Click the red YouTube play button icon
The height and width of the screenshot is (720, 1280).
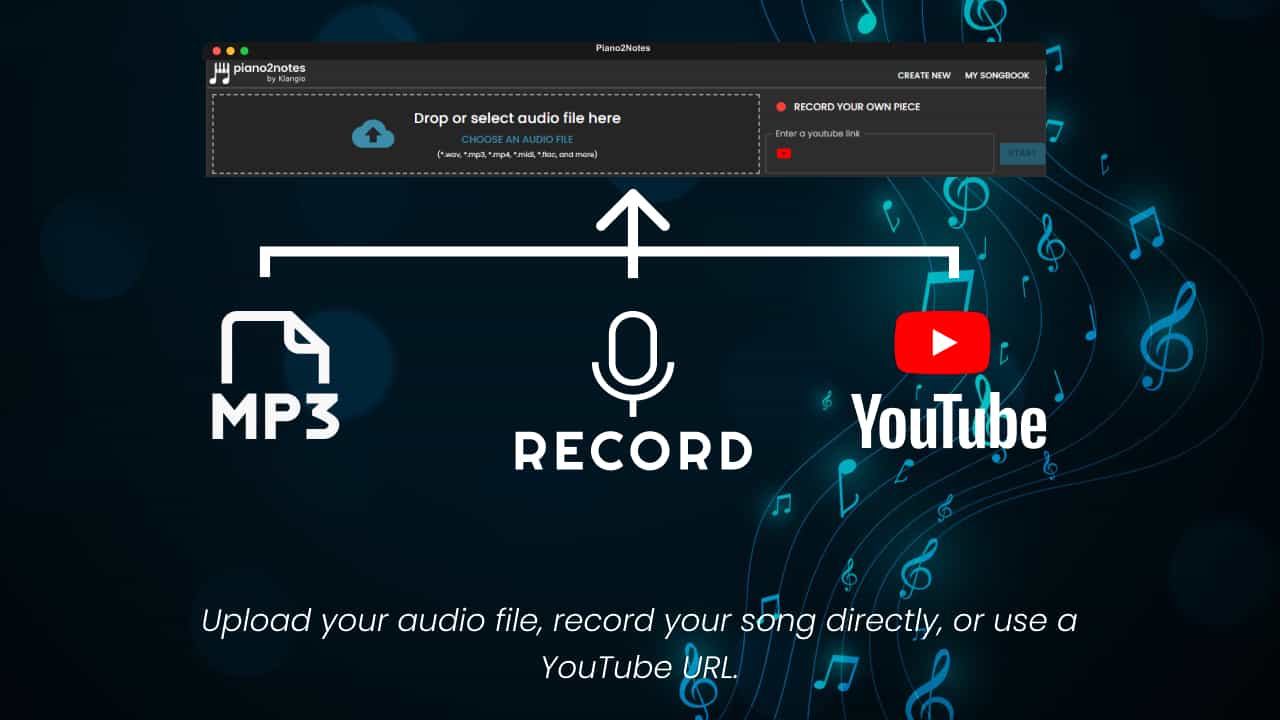click(941, 341)
